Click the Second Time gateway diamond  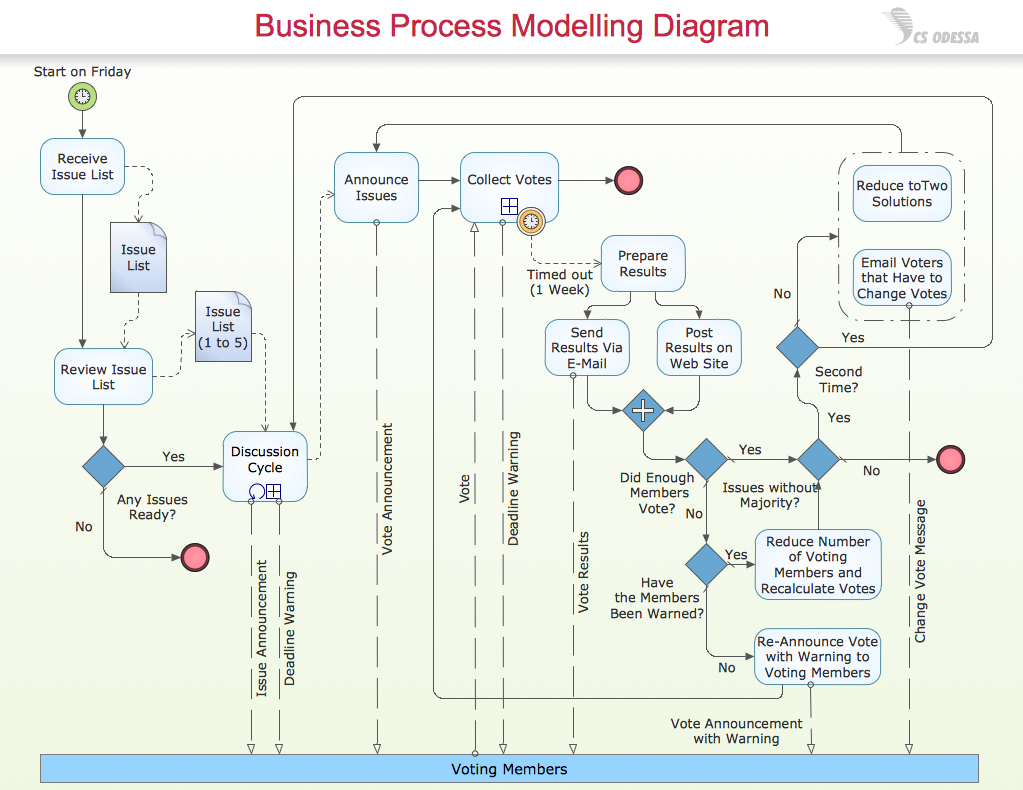tap(797, 348)
